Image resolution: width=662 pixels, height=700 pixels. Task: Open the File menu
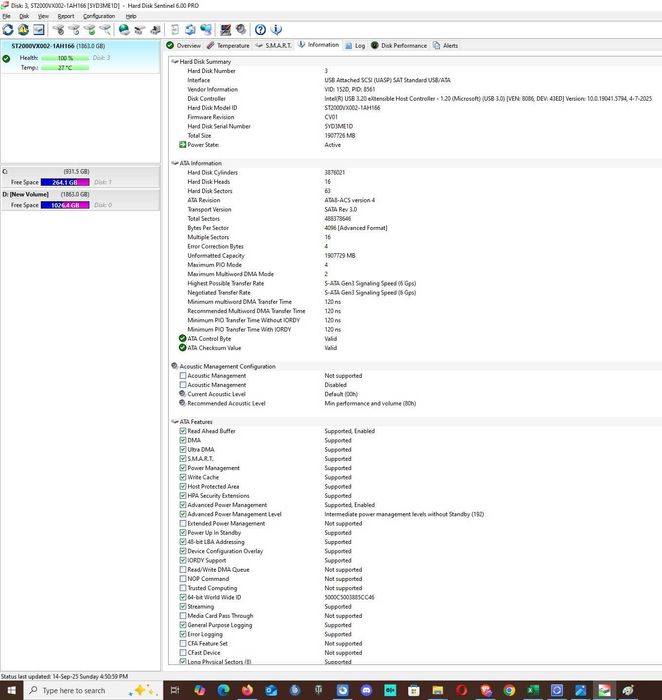pos(6,16)
